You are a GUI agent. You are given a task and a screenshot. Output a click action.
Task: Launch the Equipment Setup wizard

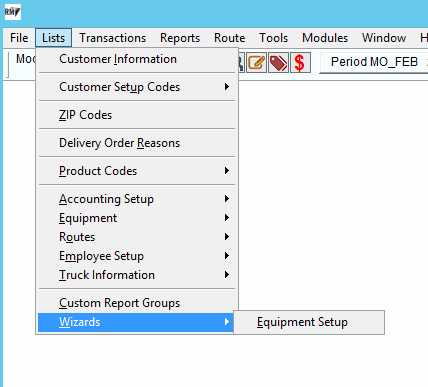point(309,322)
